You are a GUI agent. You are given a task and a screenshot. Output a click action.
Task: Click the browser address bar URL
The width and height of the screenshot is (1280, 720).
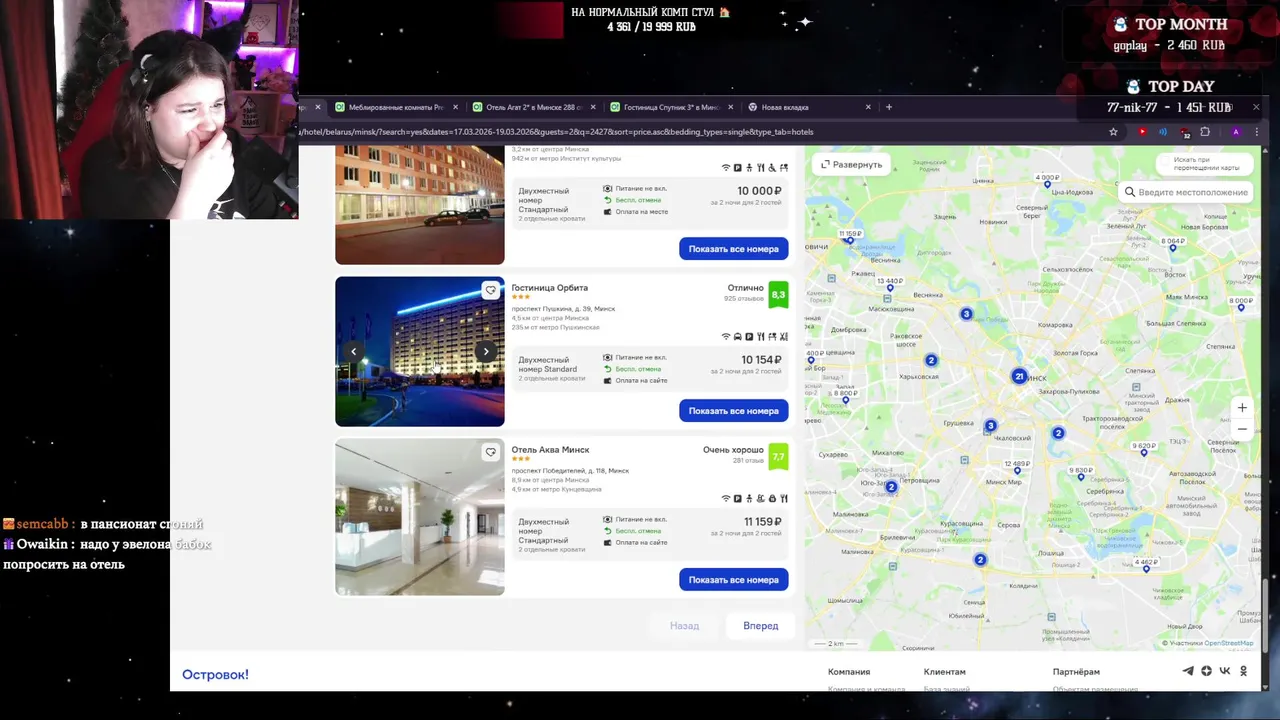click(556, 132)
